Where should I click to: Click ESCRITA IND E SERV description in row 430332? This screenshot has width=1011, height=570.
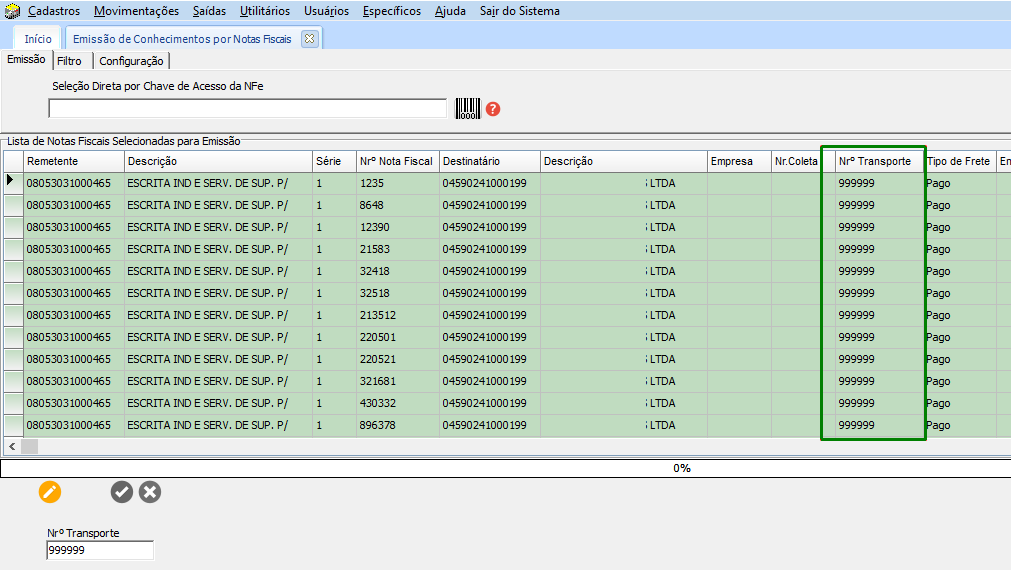point(219,403)
